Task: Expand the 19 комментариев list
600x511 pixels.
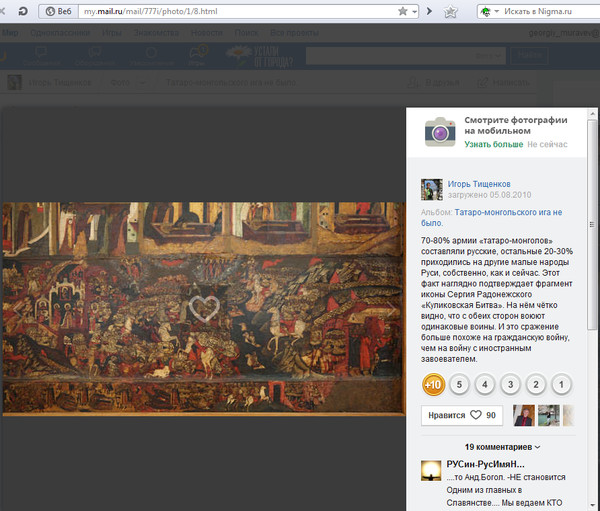Action: [x=502, y=447]
